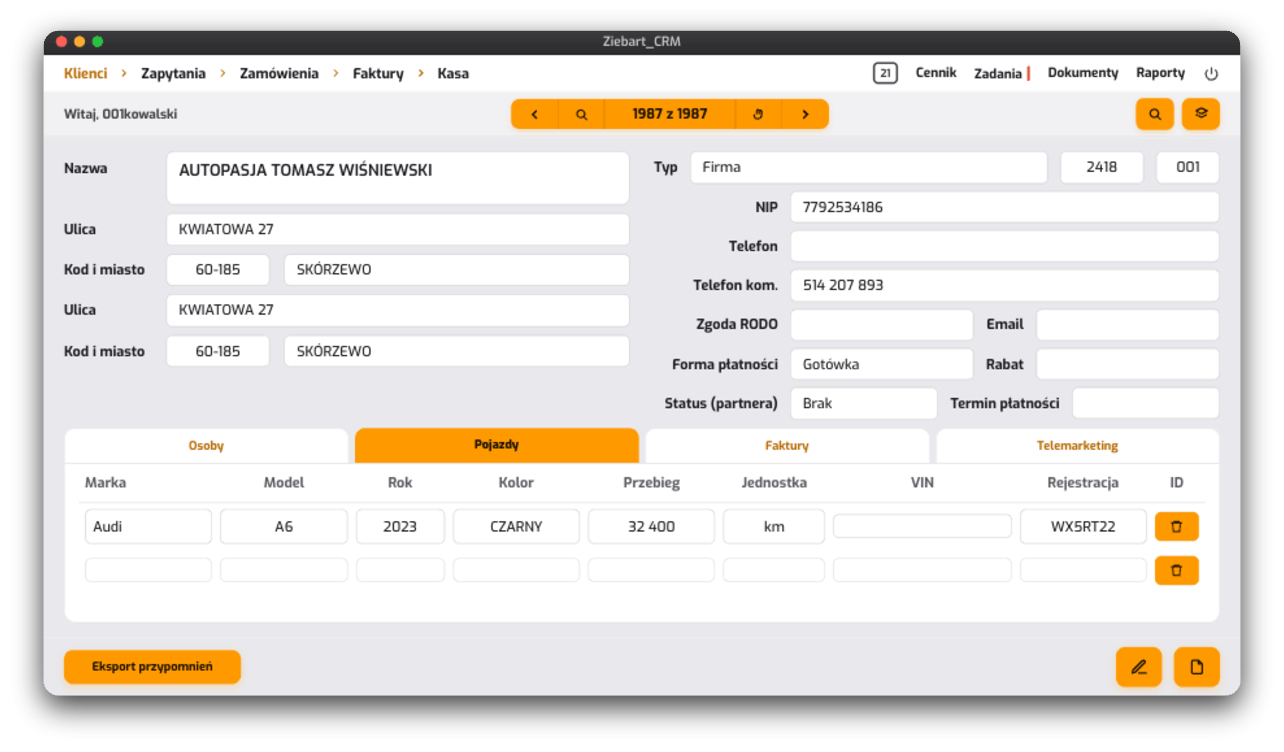Open the Typ field showing Firma
1284x752 pixels.
click(868, 167)
